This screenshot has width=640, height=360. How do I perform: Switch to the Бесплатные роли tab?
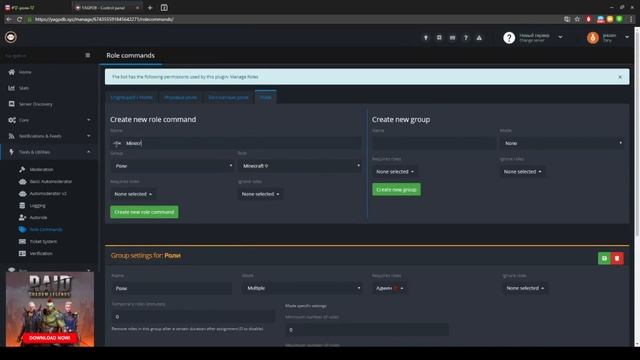tap(228, 98)
